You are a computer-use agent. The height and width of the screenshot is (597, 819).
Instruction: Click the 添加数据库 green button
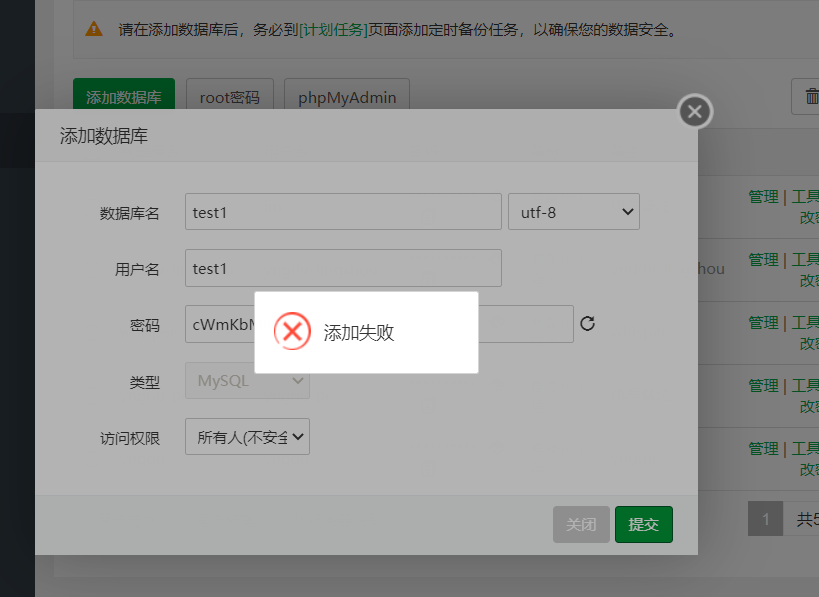124,96
